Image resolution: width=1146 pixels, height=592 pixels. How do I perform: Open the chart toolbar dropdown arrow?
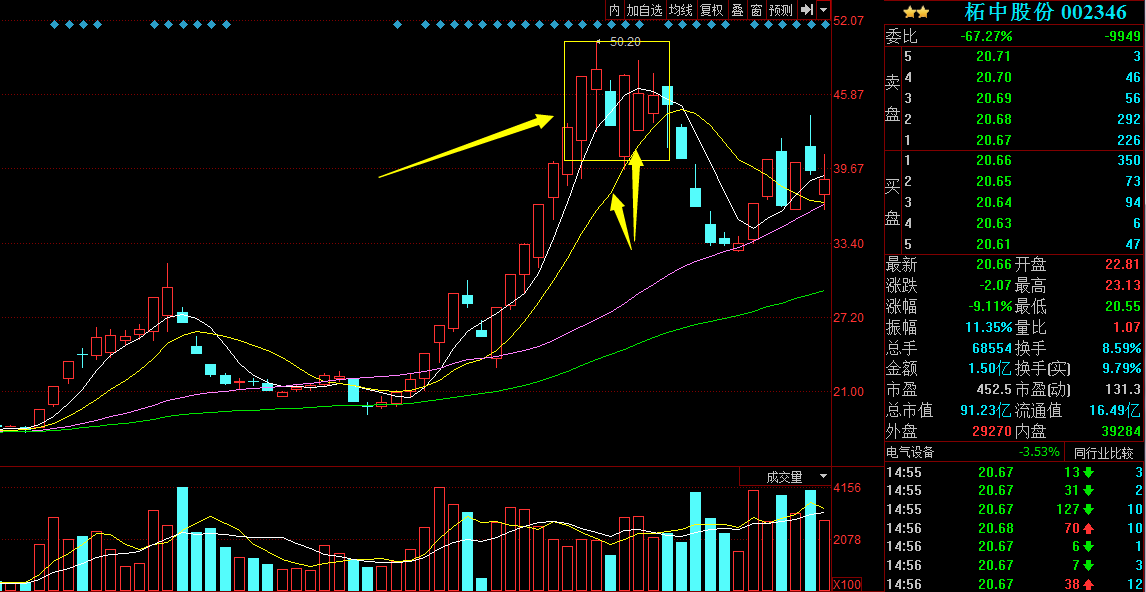(823, 10)
